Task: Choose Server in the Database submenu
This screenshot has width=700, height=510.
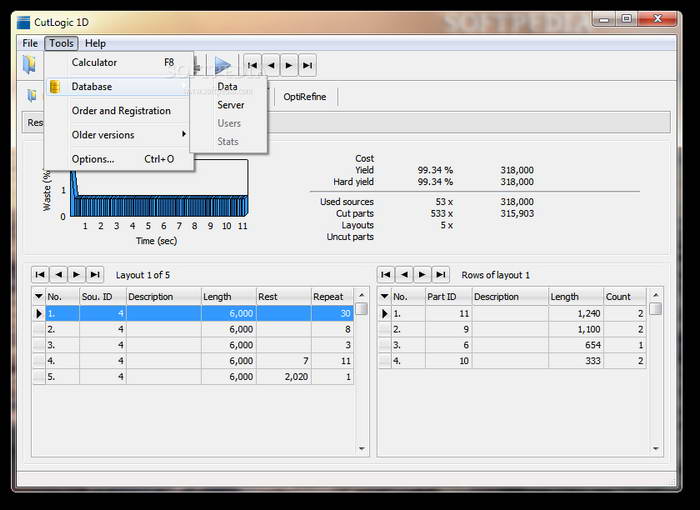Action: 230,105
